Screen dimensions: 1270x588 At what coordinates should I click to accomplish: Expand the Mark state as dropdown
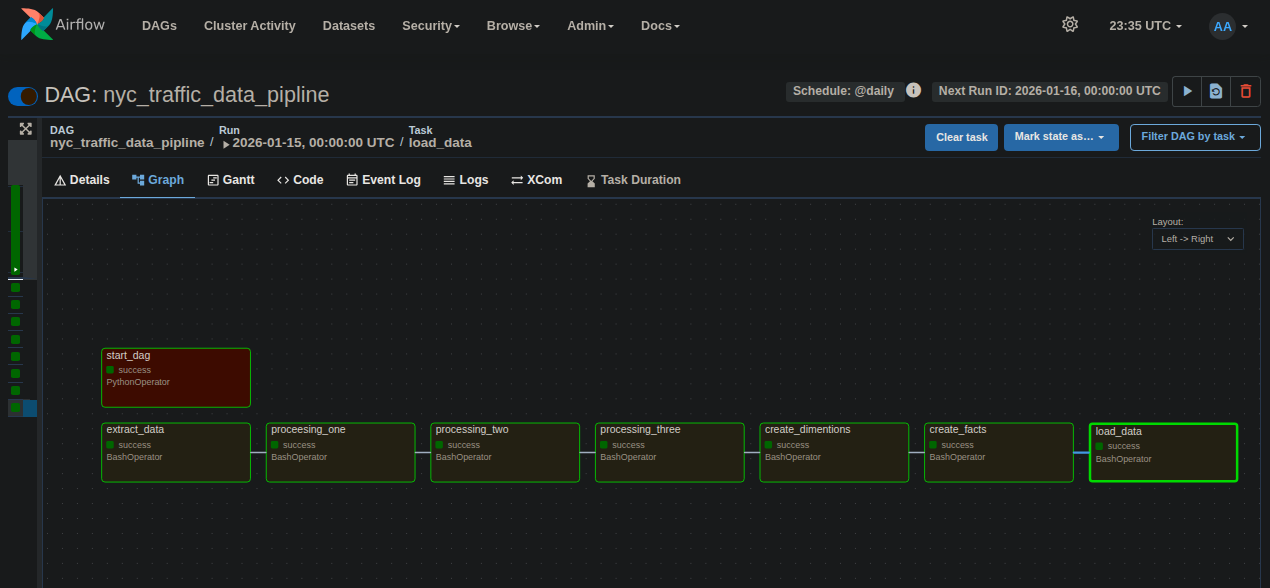click(x=1060, y=137)
